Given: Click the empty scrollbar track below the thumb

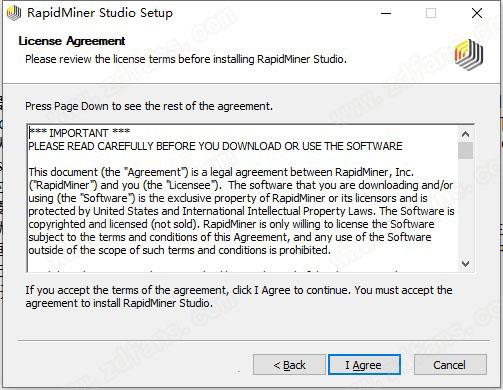Looking at the screenshot, I should [465, 207].
